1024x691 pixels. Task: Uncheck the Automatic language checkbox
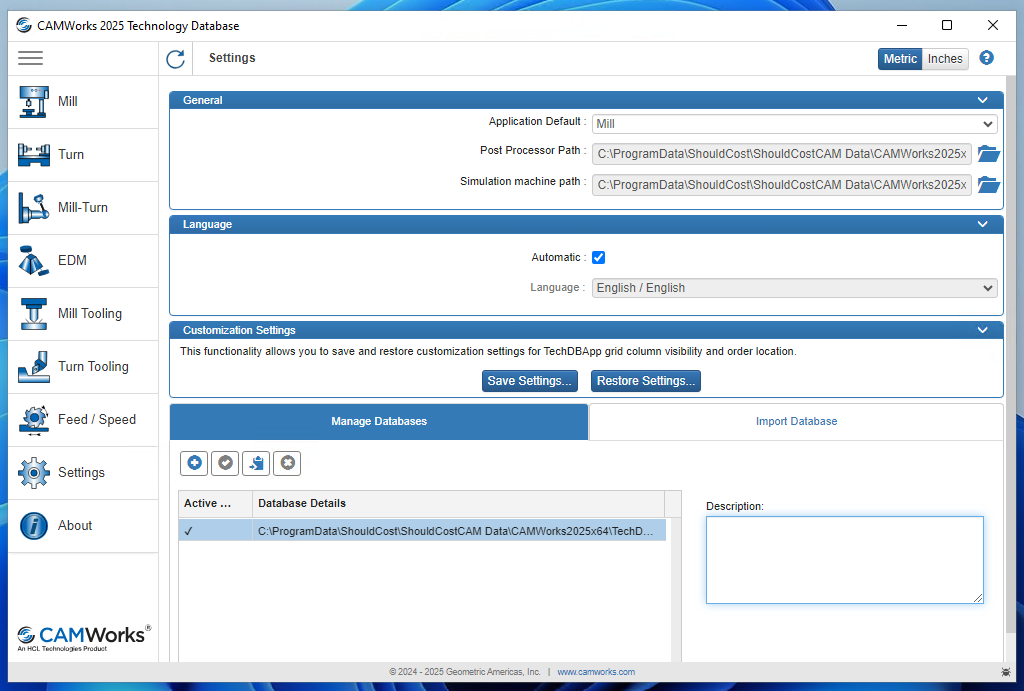598,257
